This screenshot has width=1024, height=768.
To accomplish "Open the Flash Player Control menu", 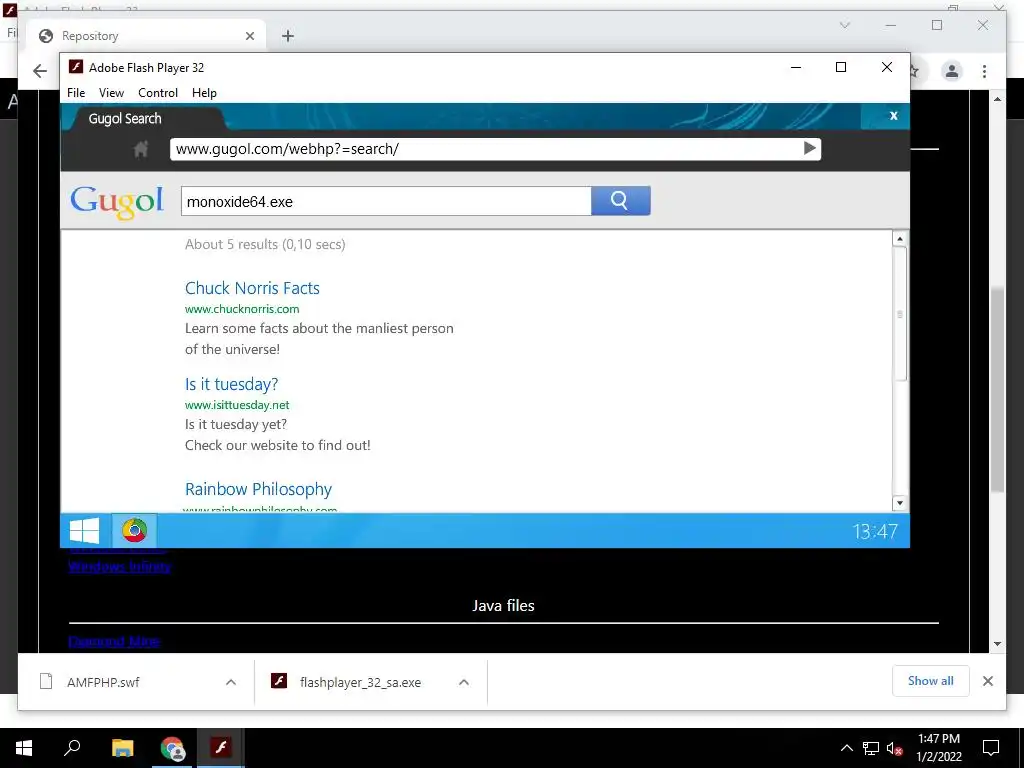I will (157, 93).
